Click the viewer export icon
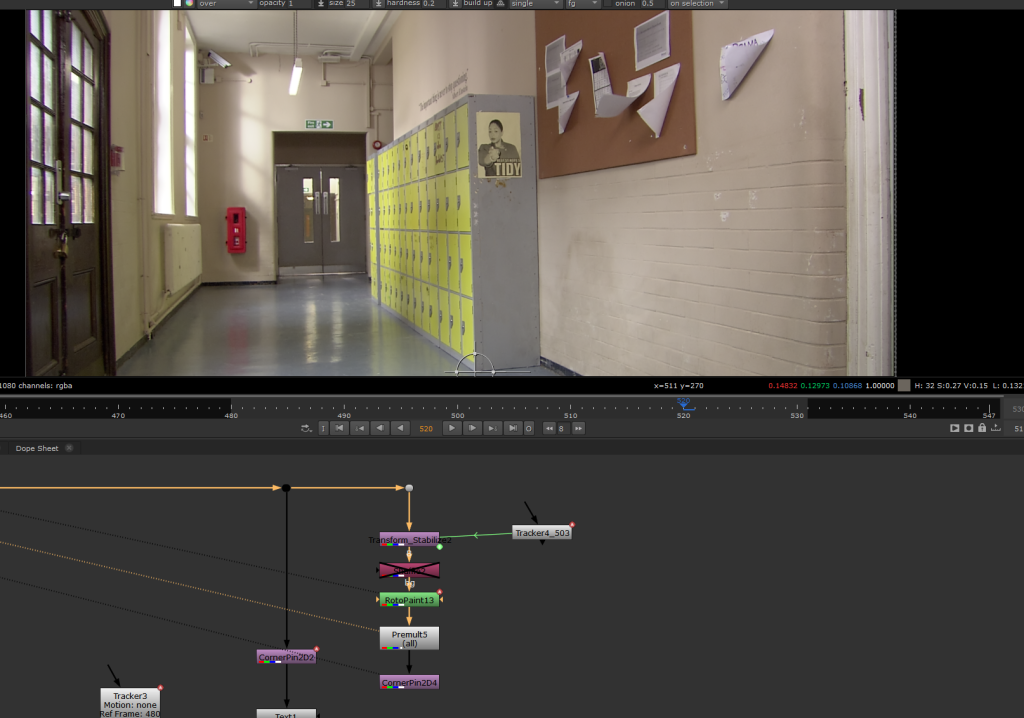1024x718 pixels. coord(995,428)
